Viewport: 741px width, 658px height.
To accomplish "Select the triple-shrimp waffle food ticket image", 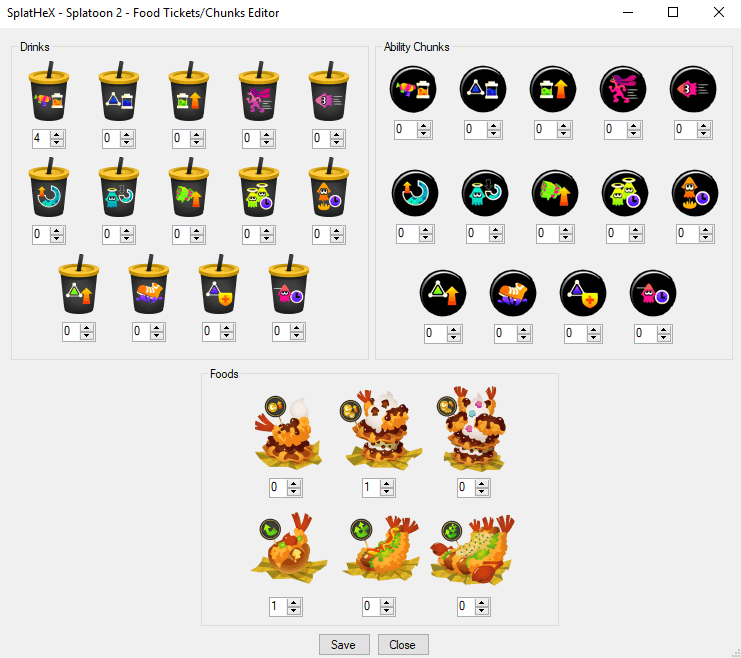I will 474,429.
